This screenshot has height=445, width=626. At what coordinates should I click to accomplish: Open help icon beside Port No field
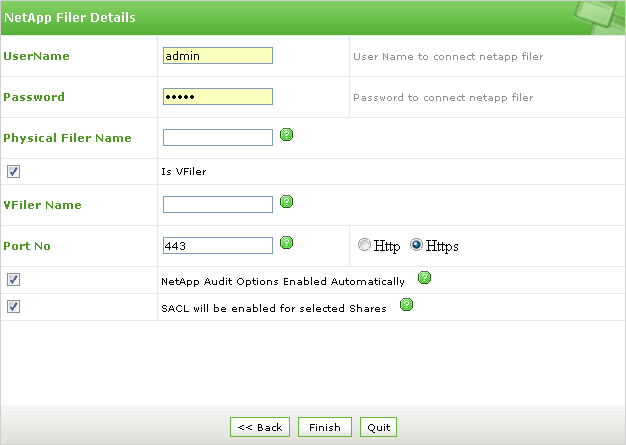tap(286, 242)
